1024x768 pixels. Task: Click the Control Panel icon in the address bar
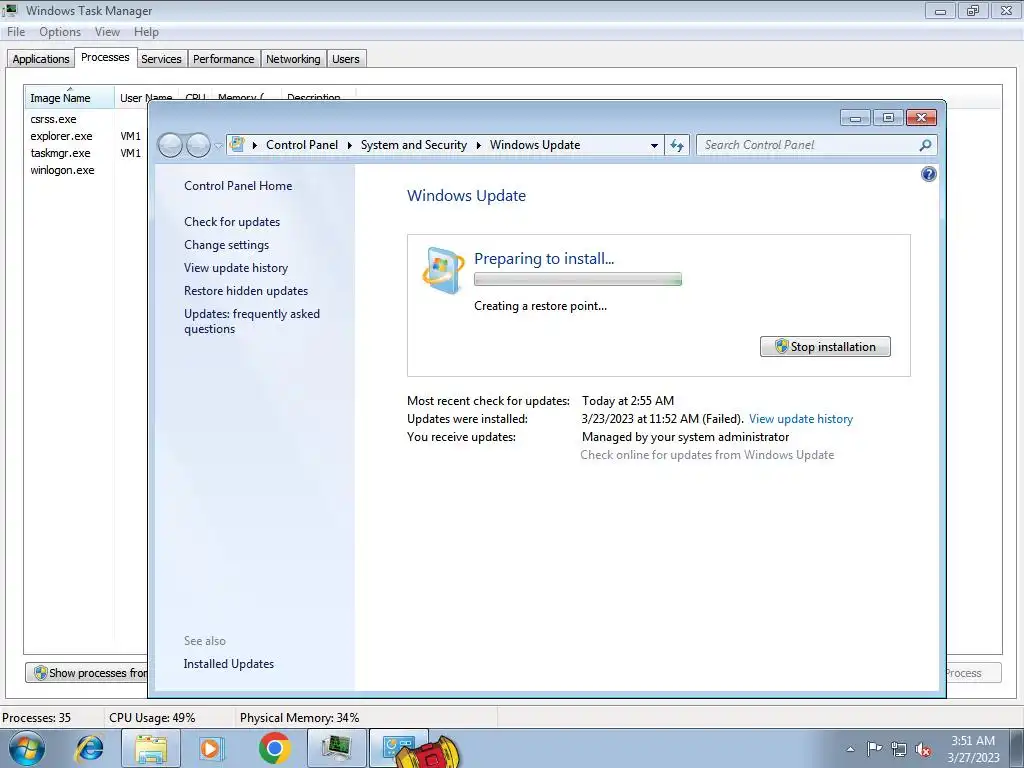click(x=238, y=145)
